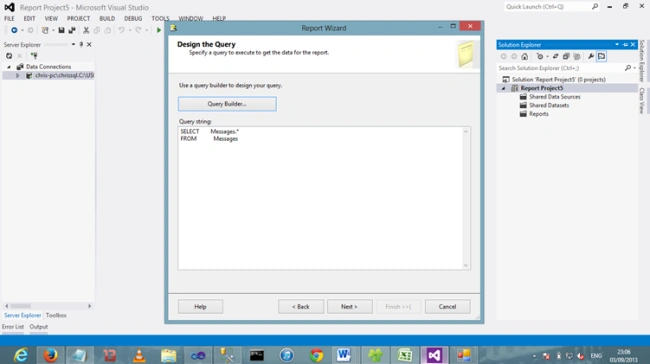Viewport: 650px width, 364px height.
Task: Click Connect to Database icon in Server Explorer
Action: coord(34,56)
